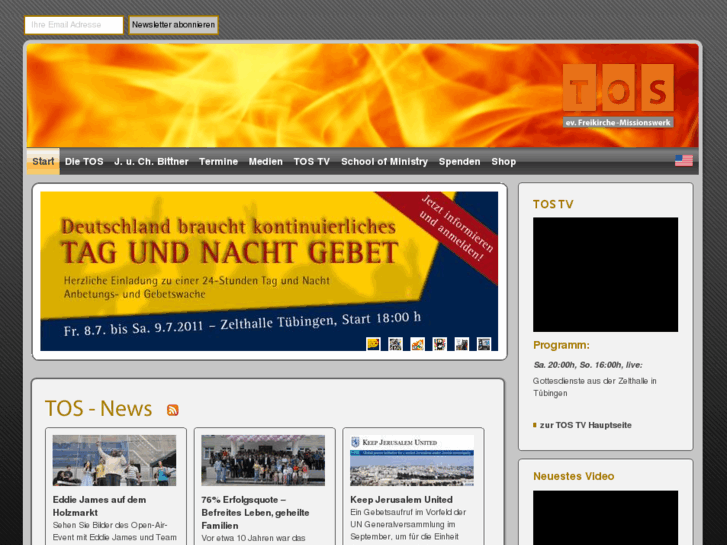Open the Die TOS menu item
Screen dimensions: 727x545
click(84, 161)
